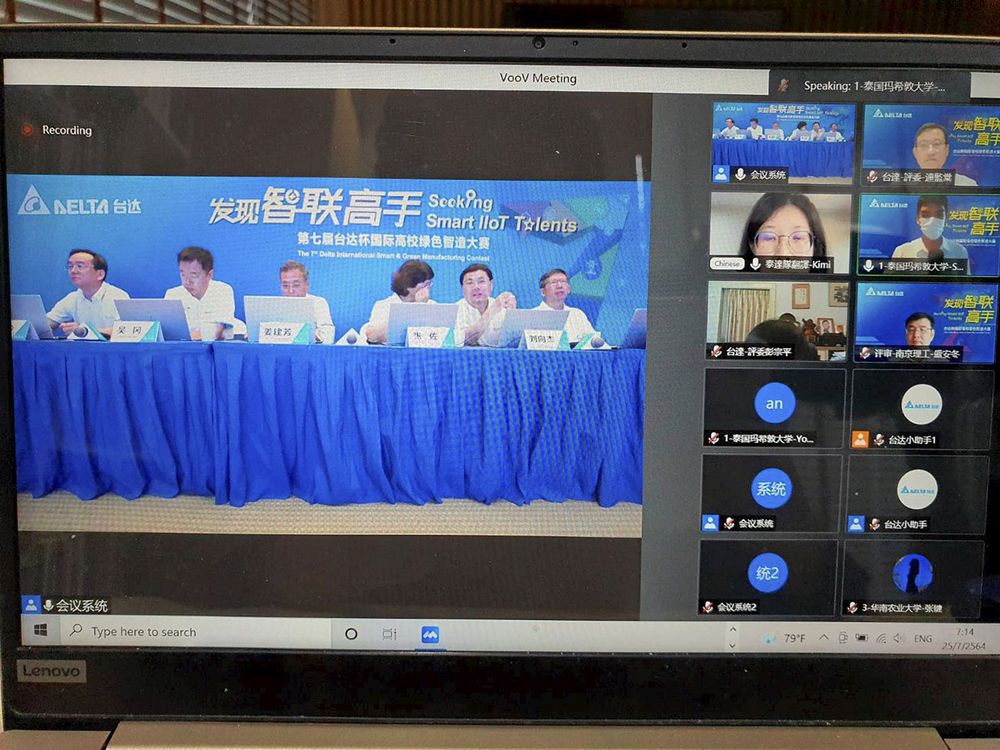Click microphone icon beside main stage 会议系统 label
This screenshot has width=1000, height=750.
pyautogui.click(x=48, y=605)
